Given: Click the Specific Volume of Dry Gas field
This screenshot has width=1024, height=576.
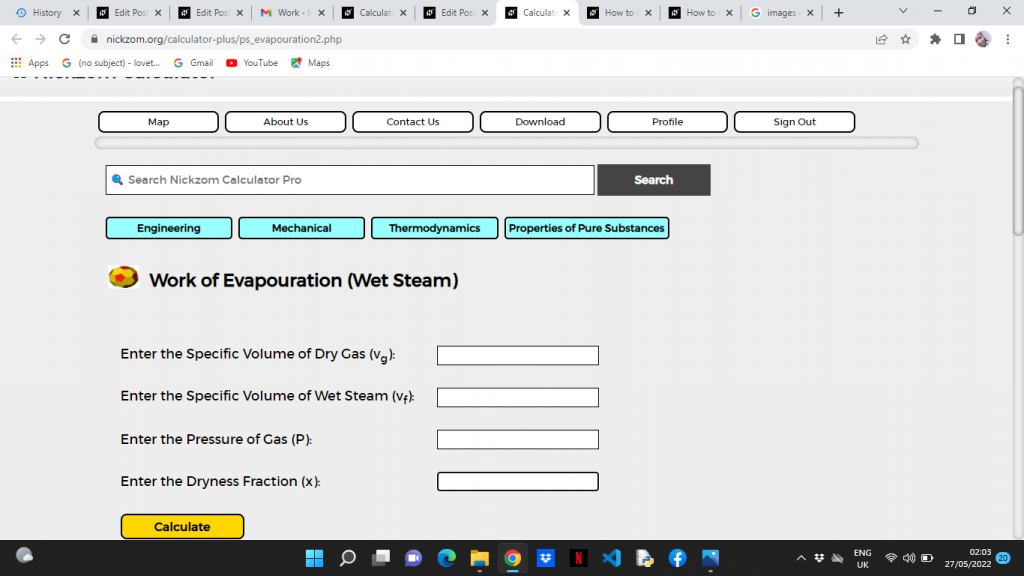Looking at the screenshot, I should click(517, 355).
